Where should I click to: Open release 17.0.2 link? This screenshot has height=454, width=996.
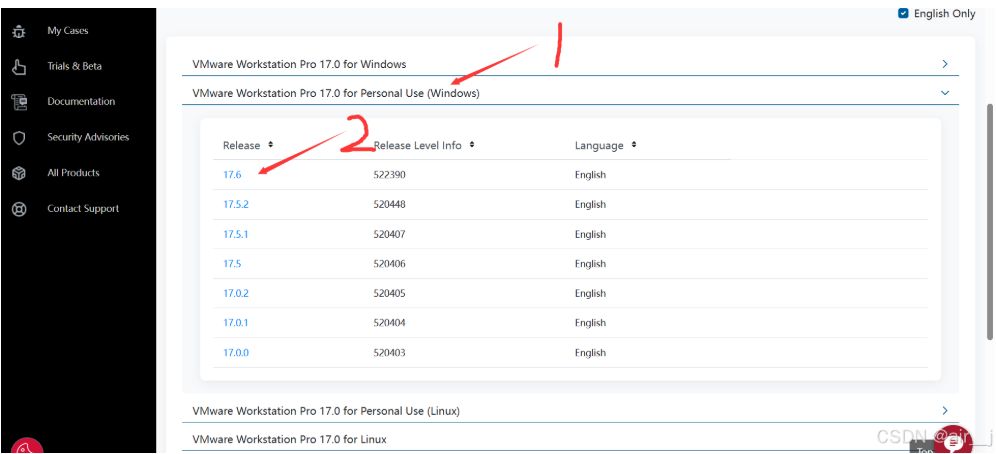236,293
